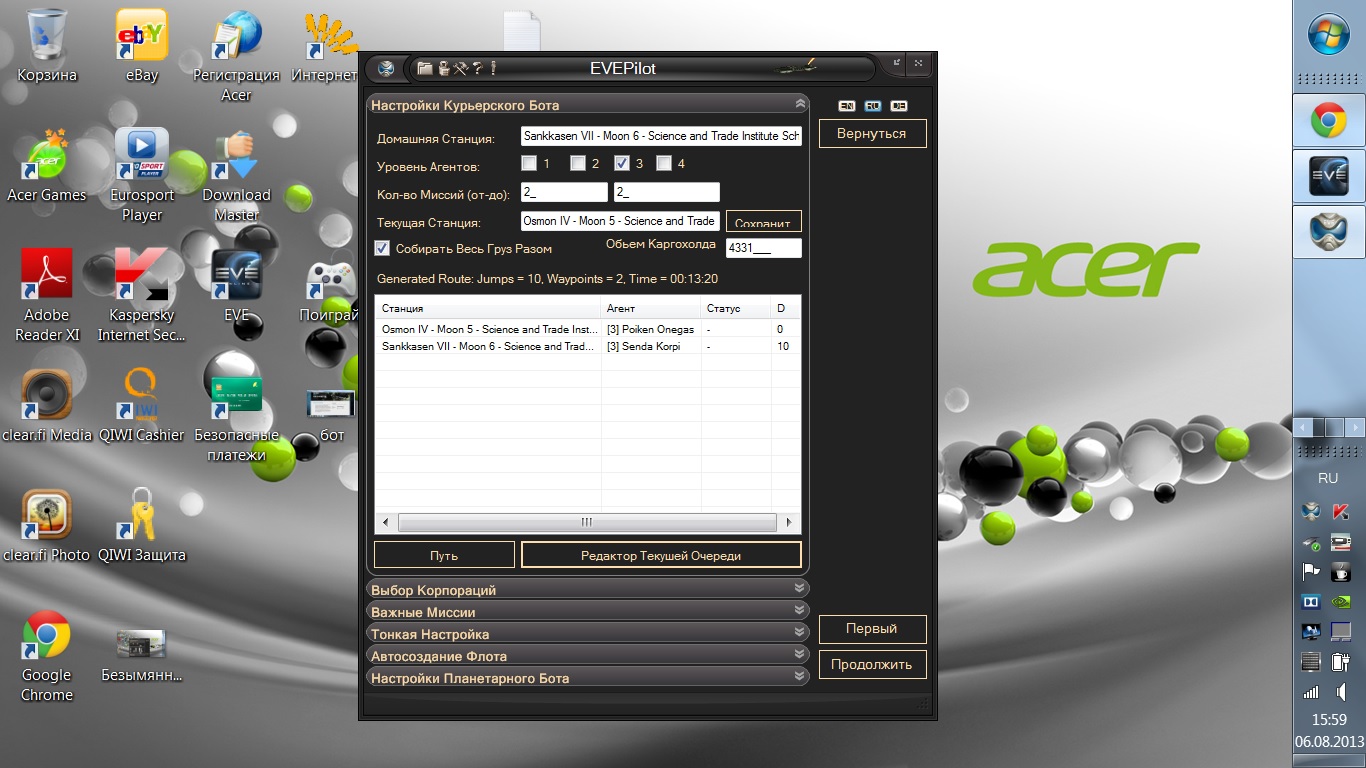Image resolution: width=1366 pixels, height=768 pixels.
Task: Open clear.fi Photo shortcut
Action: point(47,525)
